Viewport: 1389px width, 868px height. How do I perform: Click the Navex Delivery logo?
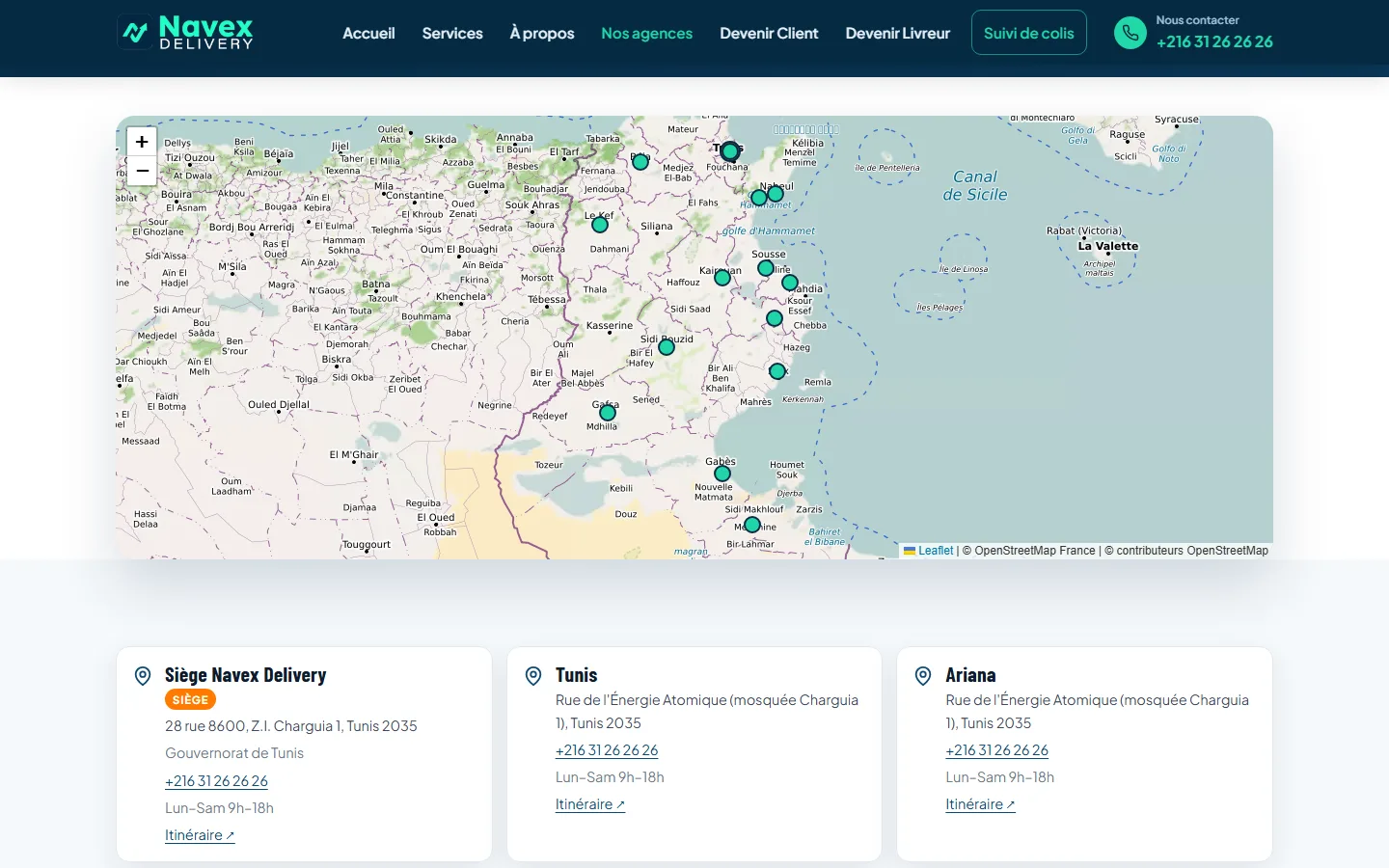[185, 33]
